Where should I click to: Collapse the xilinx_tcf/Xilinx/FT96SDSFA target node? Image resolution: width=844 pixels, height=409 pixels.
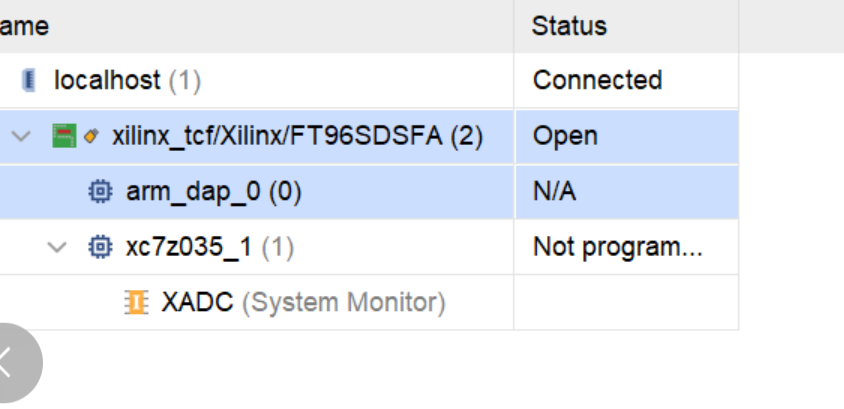22,136
